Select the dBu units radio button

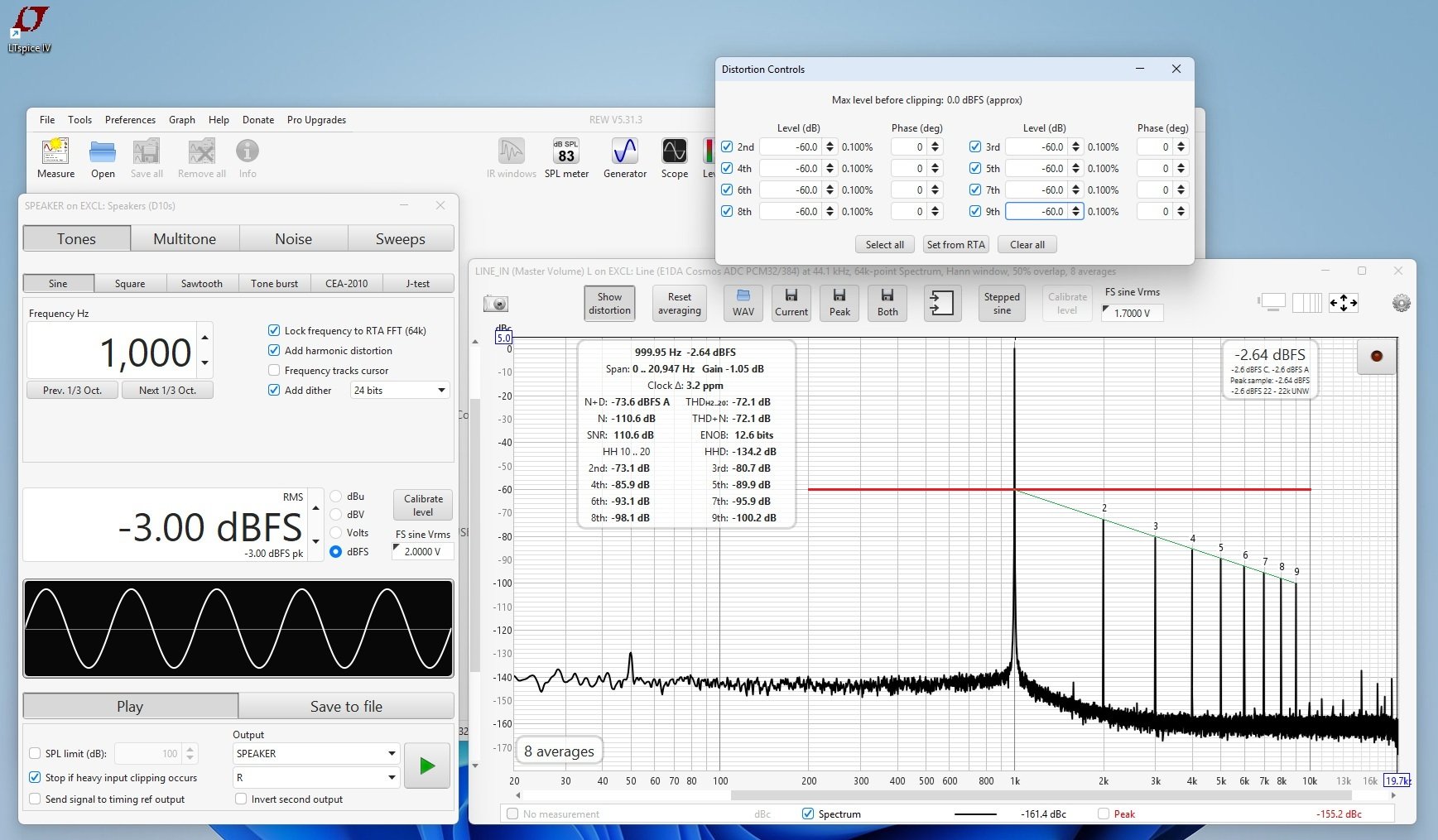336,497
